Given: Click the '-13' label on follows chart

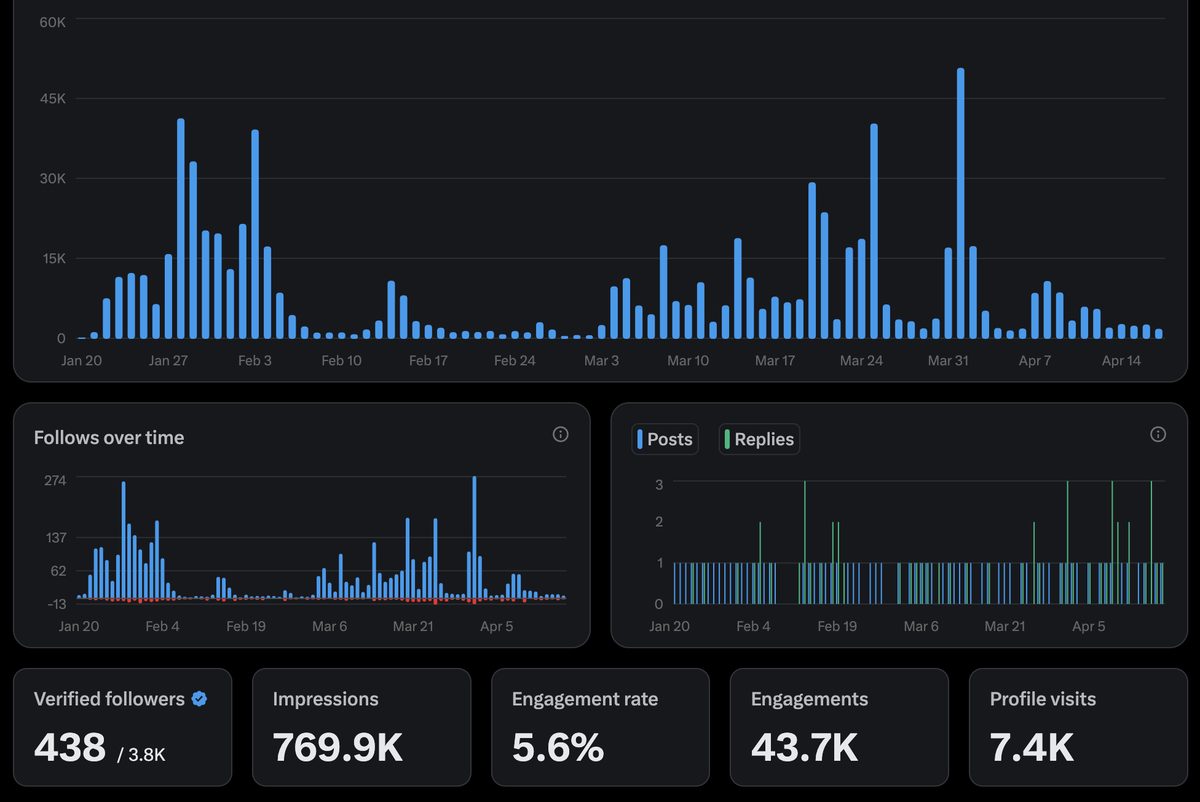Looking at the screenshot, I should tap(55, 603).
